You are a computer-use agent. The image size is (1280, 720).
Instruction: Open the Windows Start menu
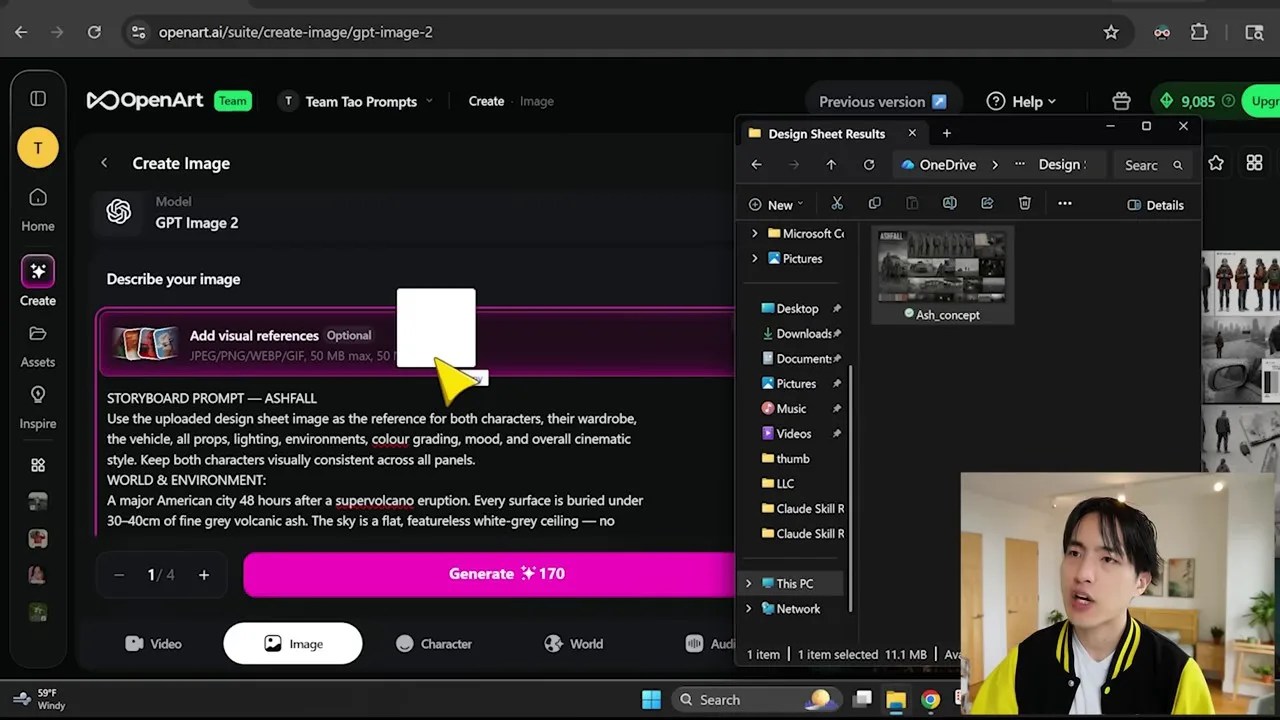651,700
